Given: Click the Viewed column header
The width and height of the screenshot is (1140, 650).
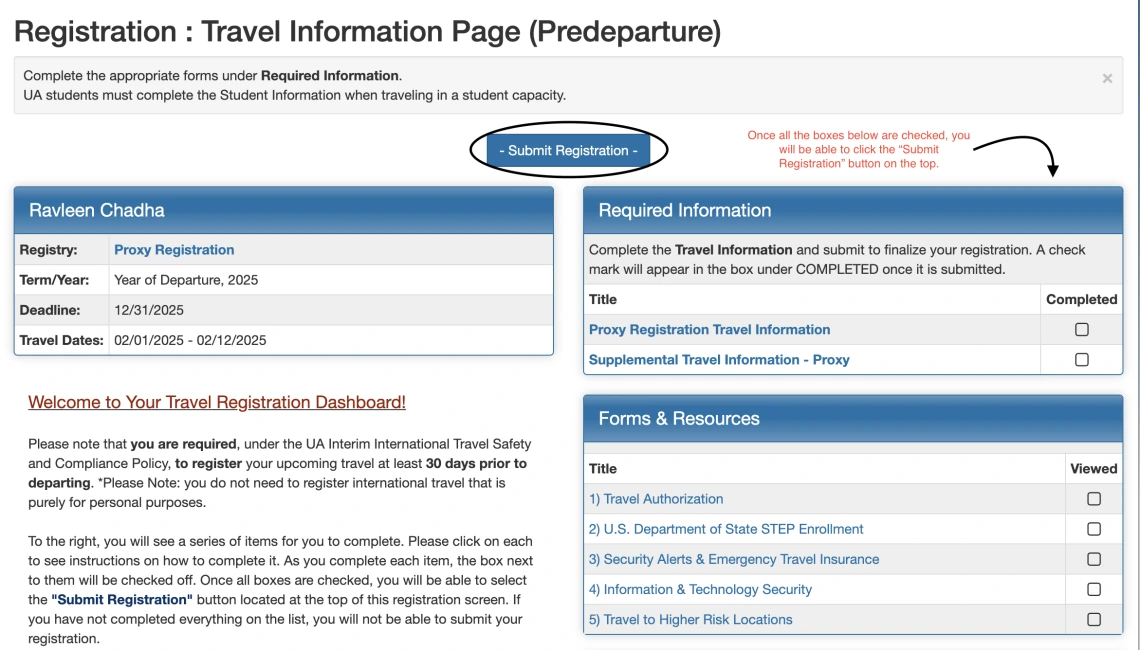Looking at the screenshot, I should pyautogui.click(x=1093, y=469).
